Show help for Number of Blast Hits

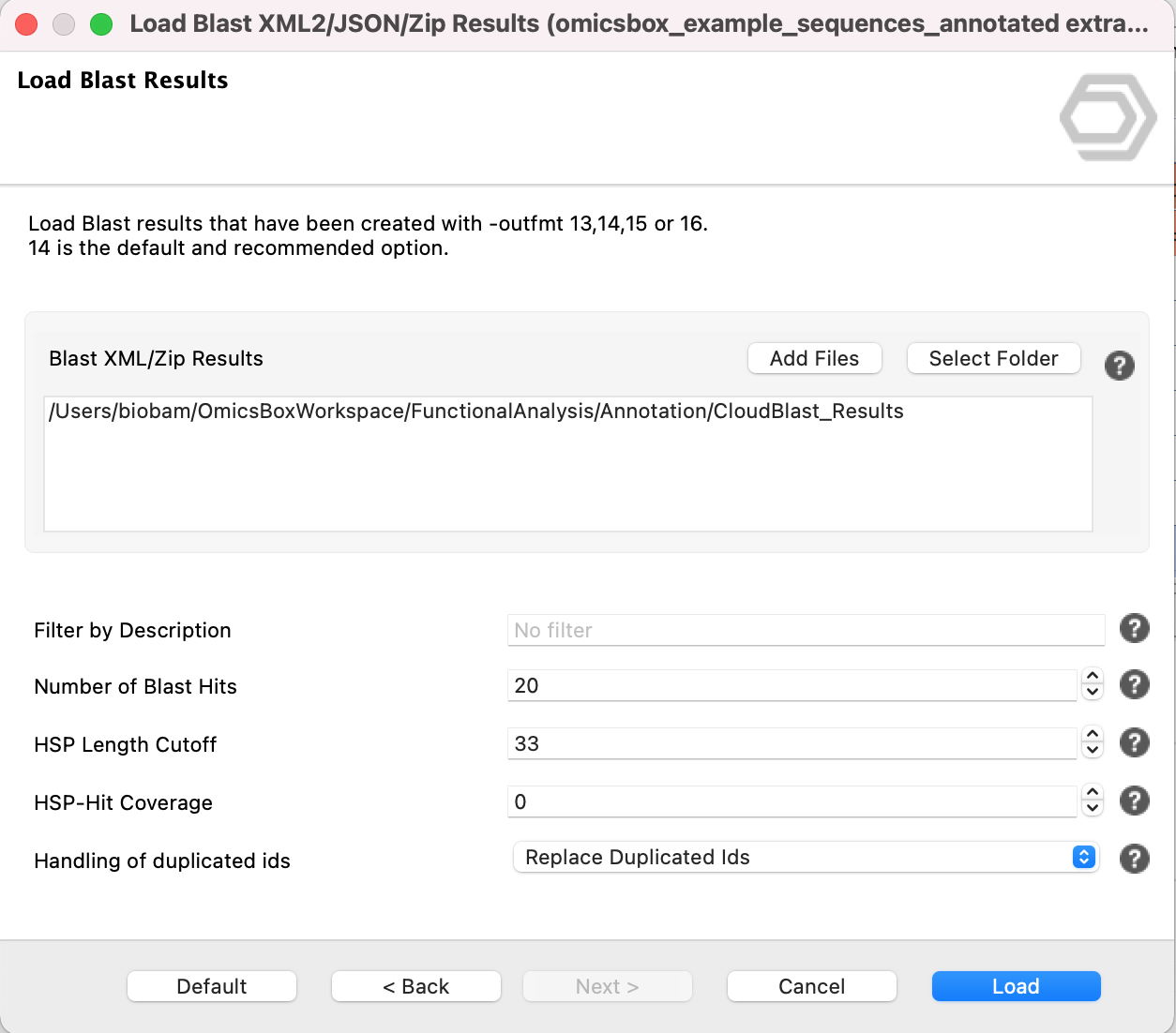click(x=1134, y=685)
